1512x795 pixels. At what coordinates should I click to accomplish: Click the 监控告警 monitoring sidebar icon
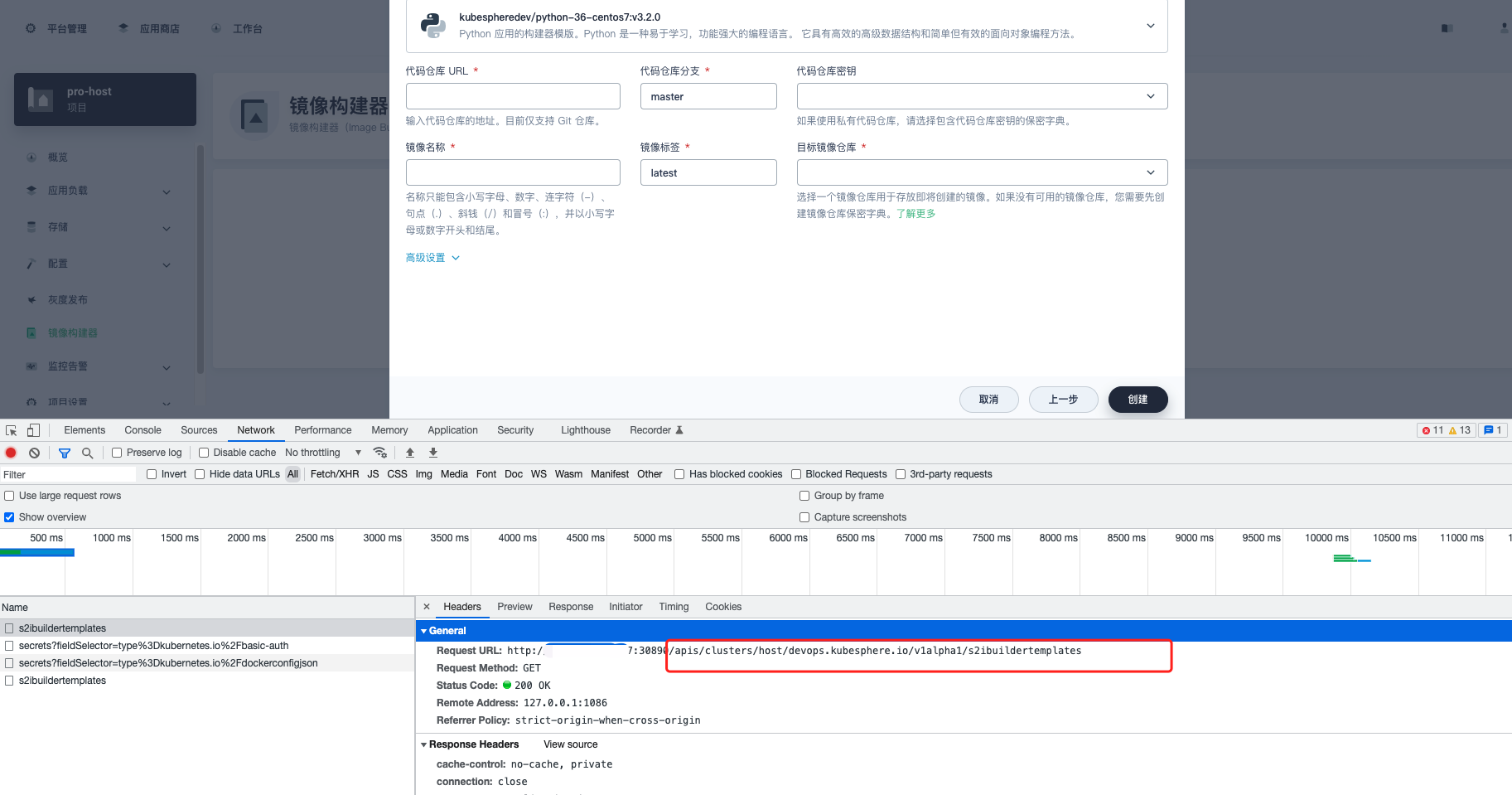click(x=31, y=366)
